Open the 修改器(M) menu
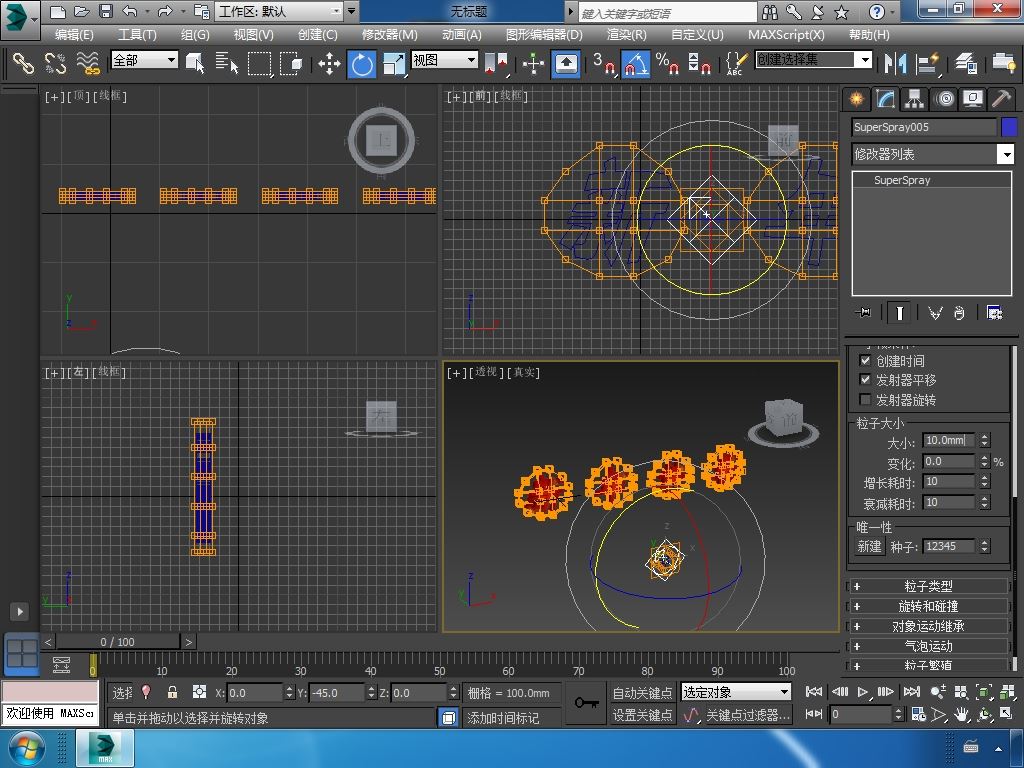 pyautogui.click(x=389, y=34)
